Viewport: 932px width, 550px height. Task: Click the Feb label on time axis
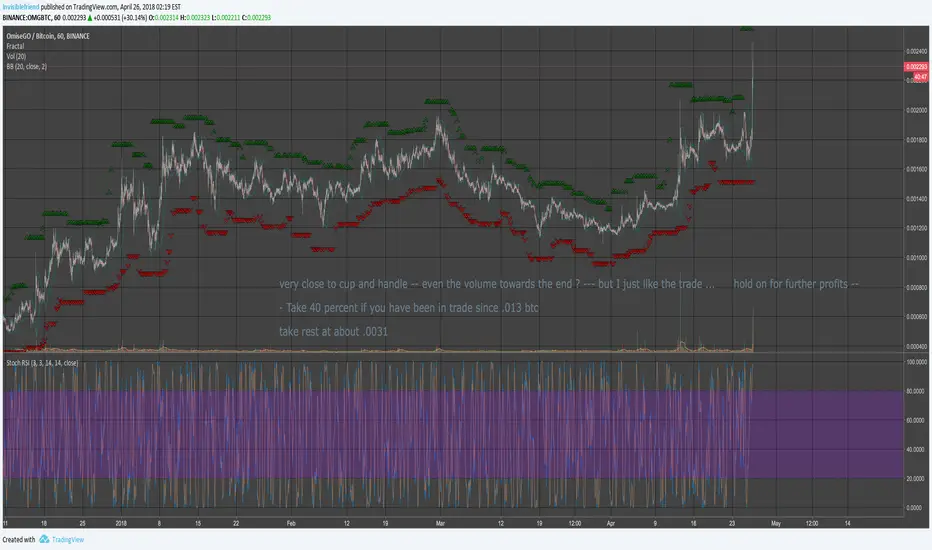point(291,524)
